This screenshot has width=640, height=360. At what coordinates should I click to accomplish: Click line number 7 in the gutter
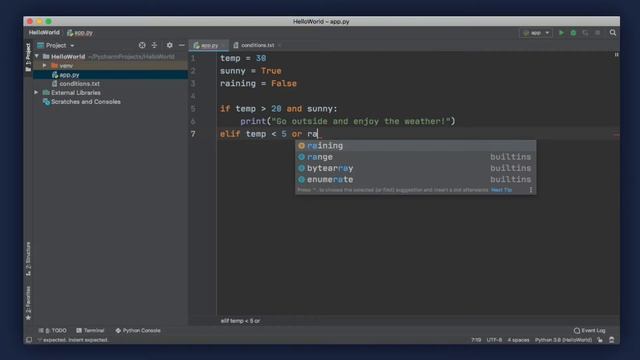click(x=193, y=134)
